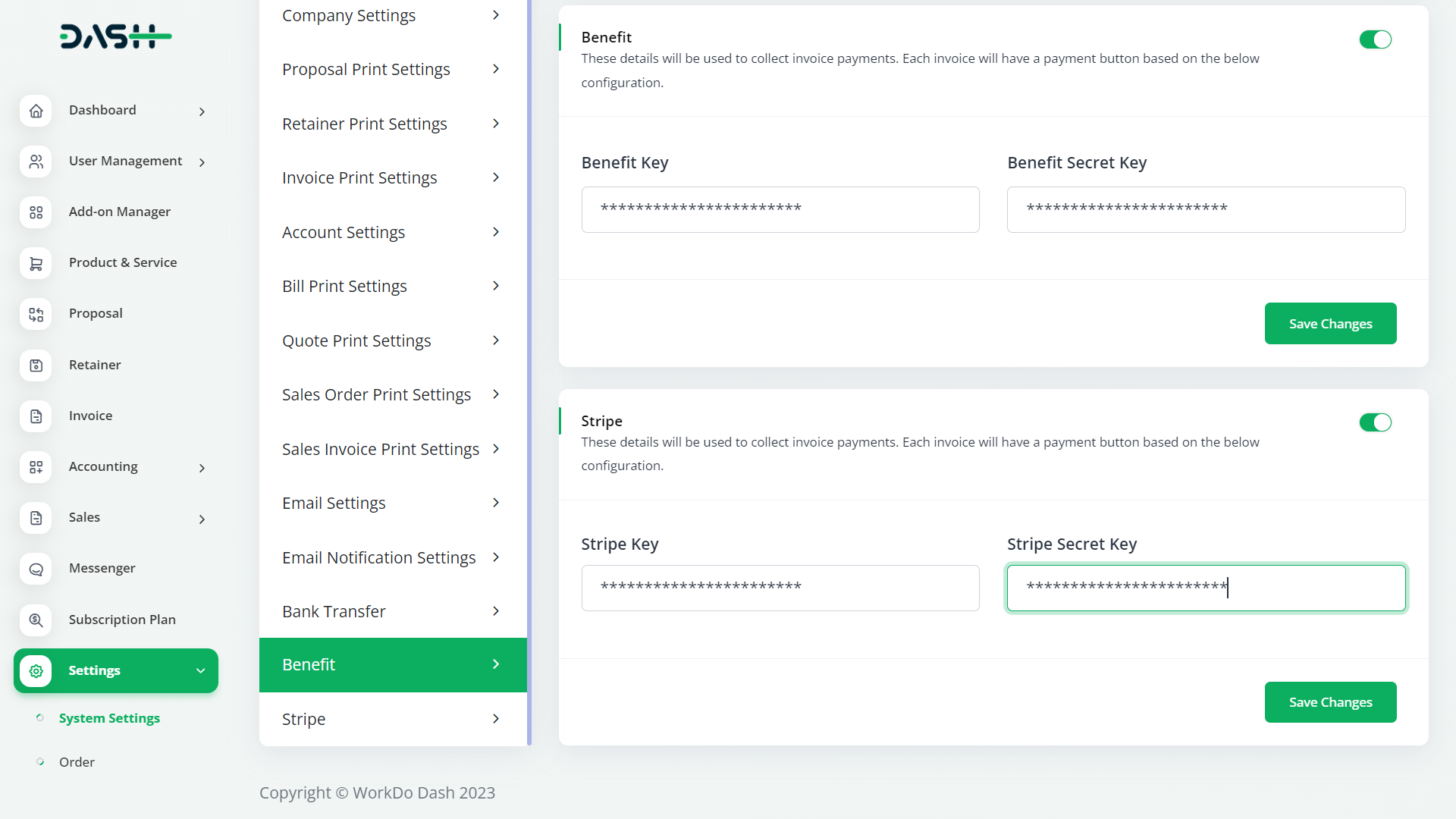Save Changes in the Stripe card

(x=1330, y=702)
